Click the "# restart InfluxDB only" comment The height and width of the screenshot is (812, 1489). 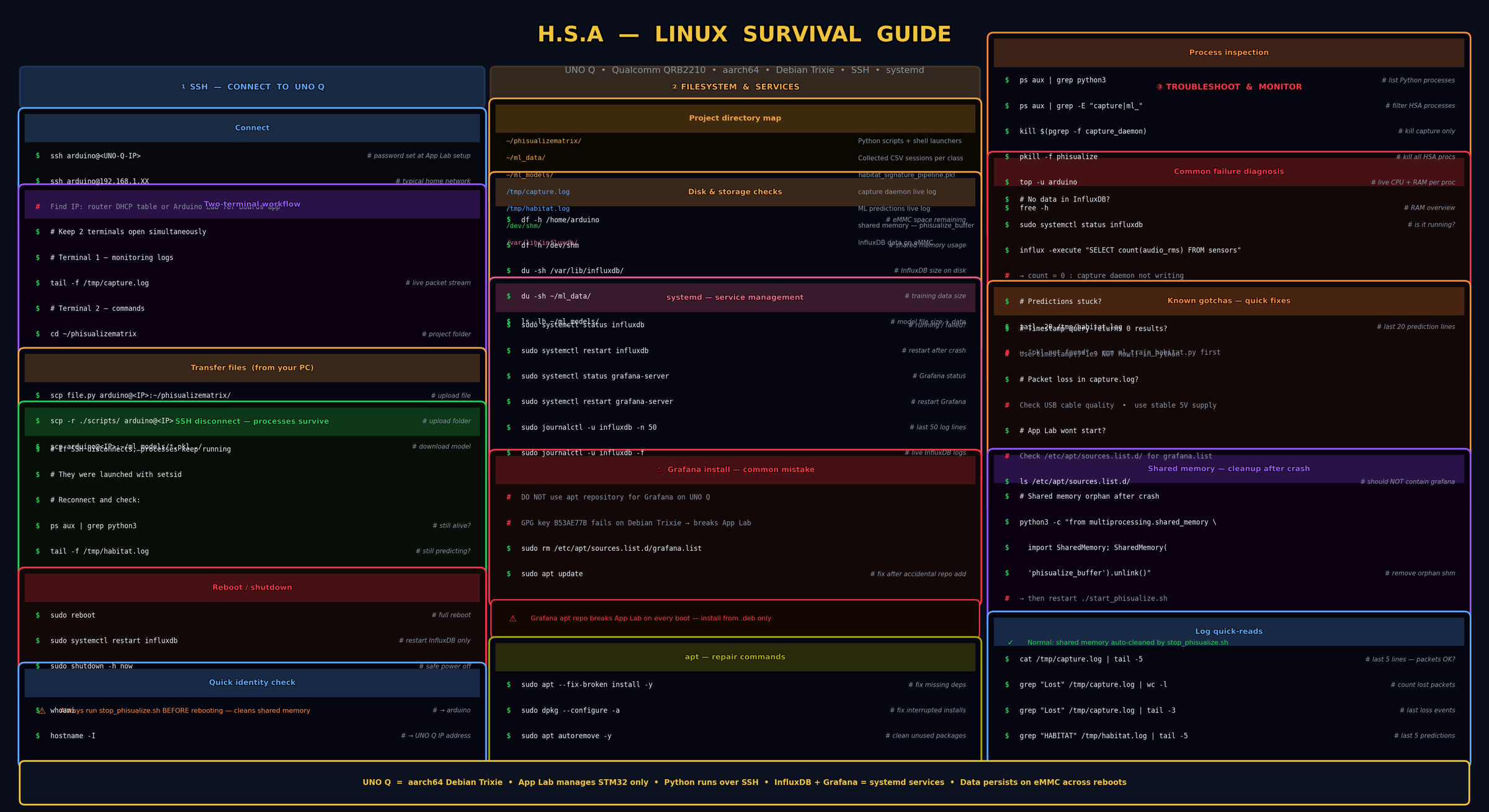click(x=435, y=641)
